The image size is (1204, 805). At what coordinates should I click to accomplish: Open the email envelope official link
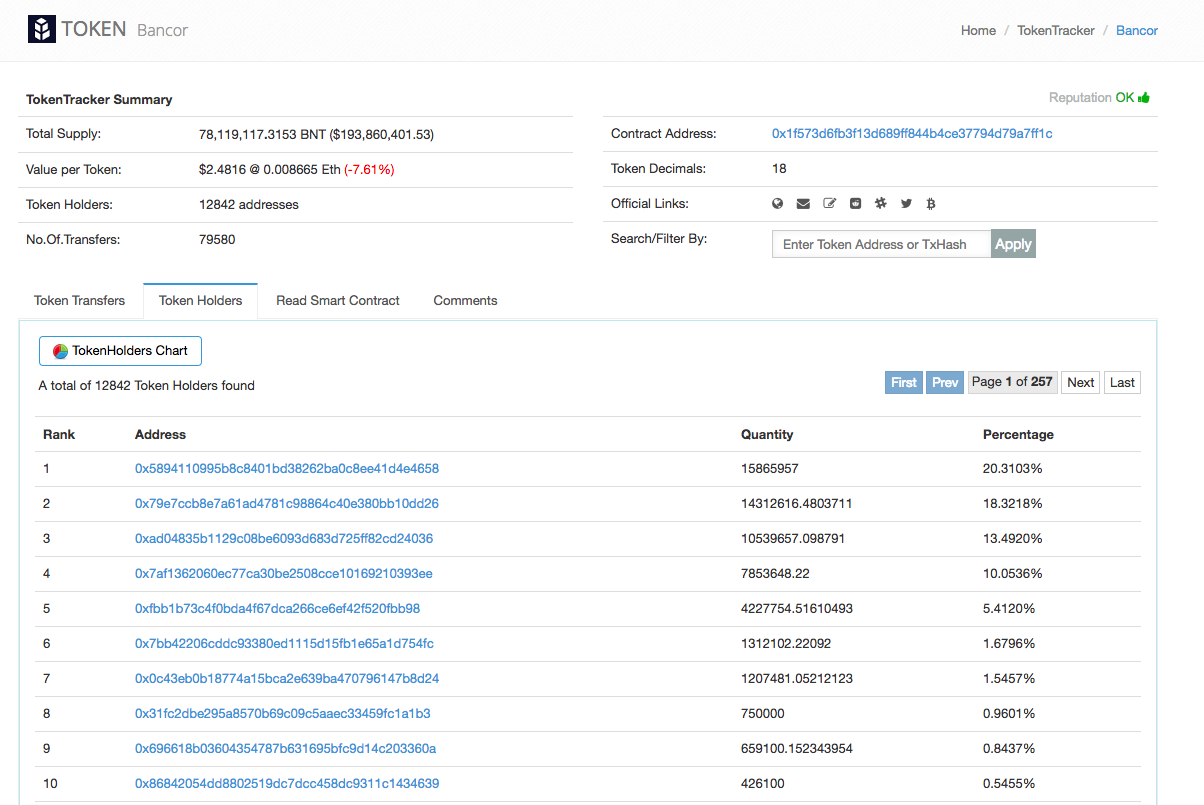(x=803, y=203)
